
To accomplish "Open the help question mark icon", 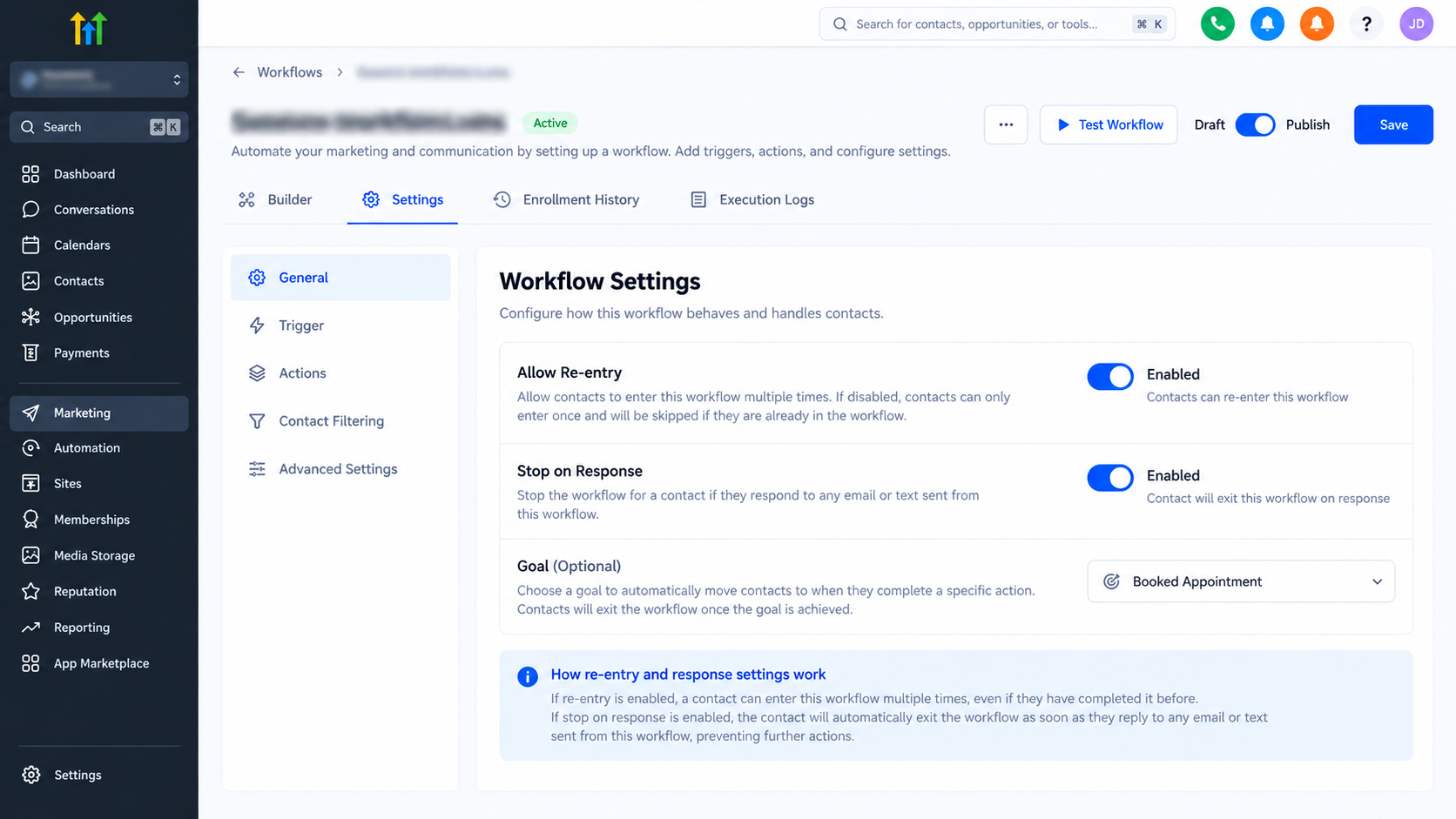I will [x=1366, y=23].
